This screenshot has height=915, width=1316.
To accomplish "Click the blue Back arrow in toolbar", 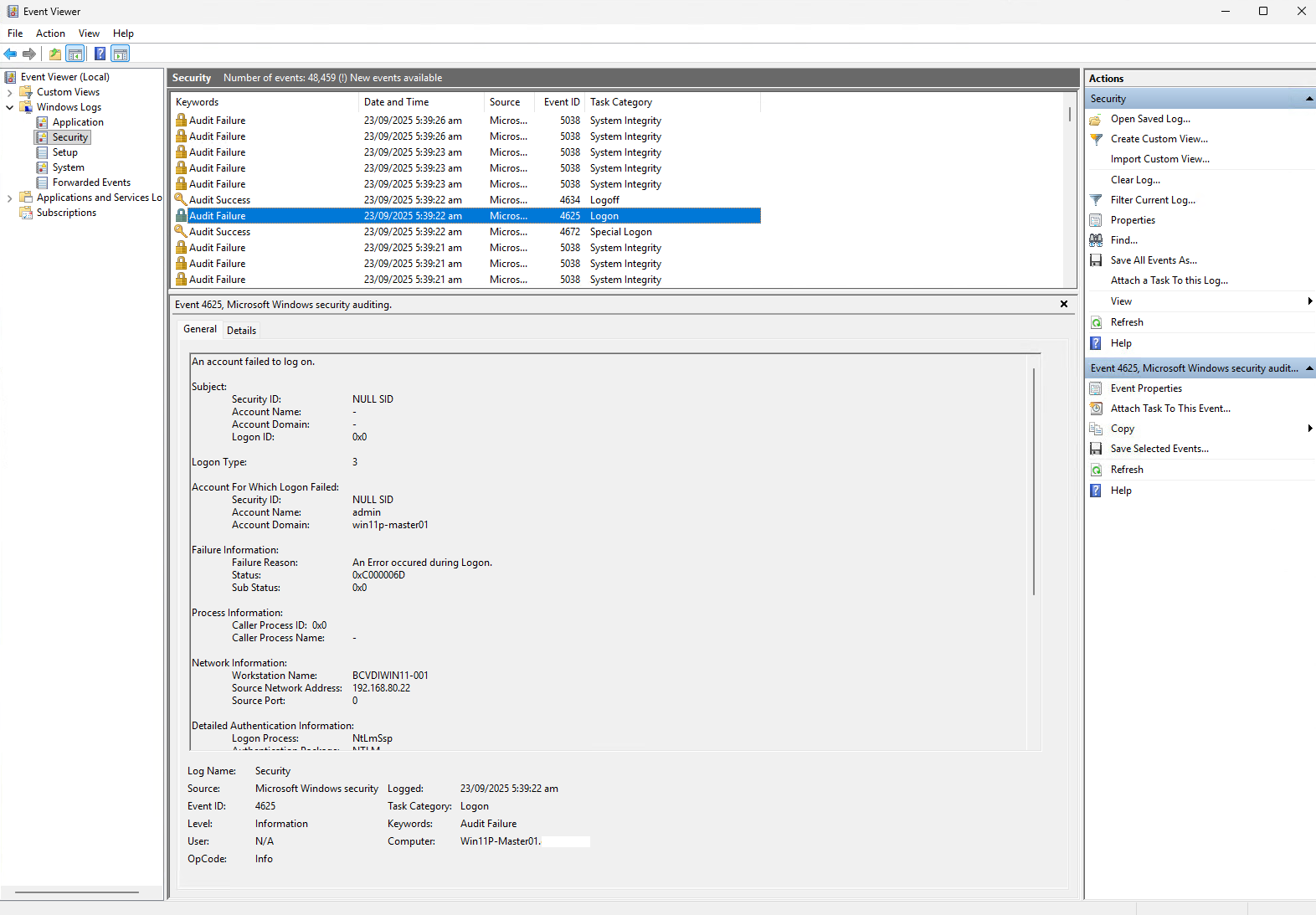I will [10, 54].
